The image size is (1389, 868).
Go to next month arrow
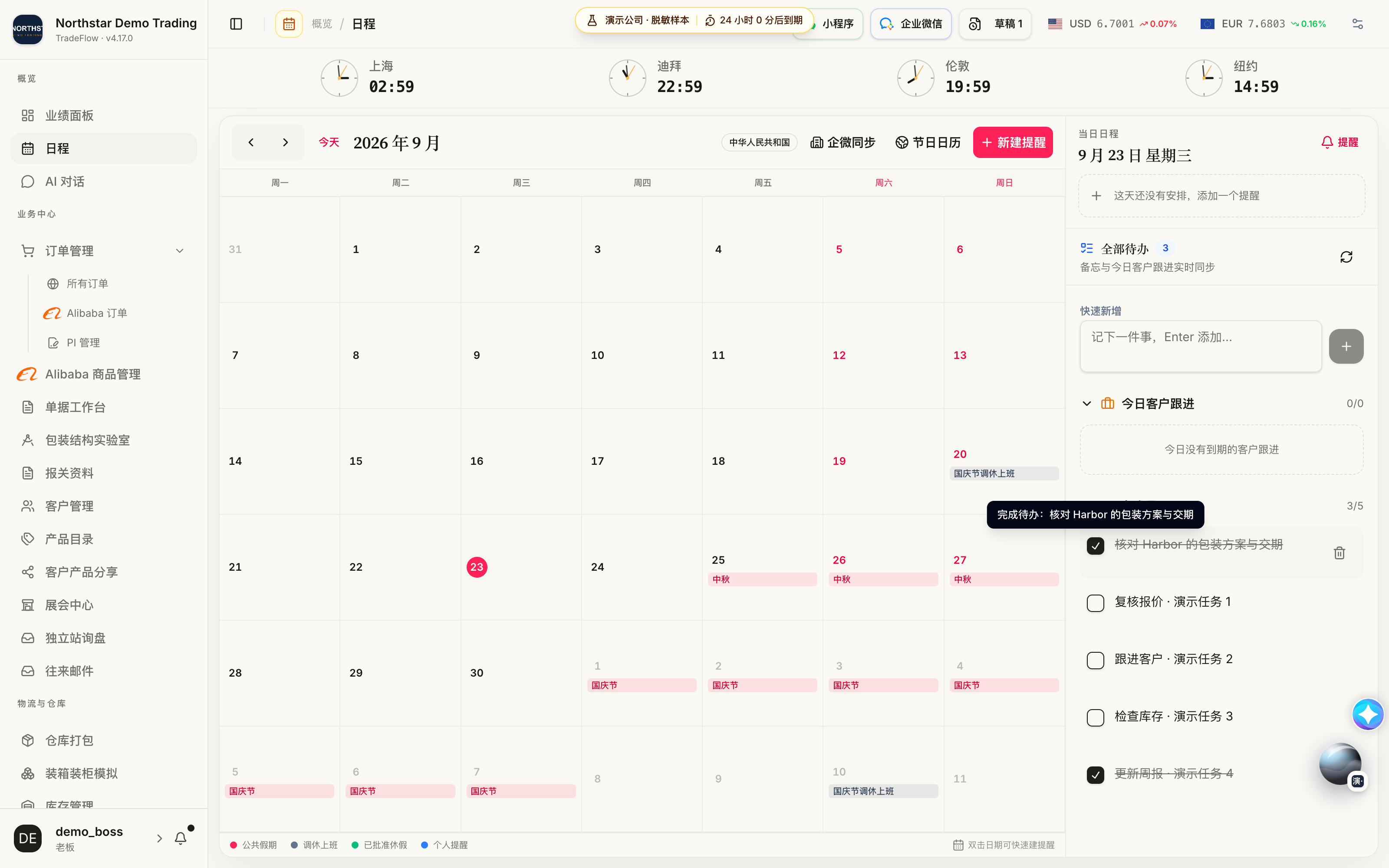tap(285, 142)
